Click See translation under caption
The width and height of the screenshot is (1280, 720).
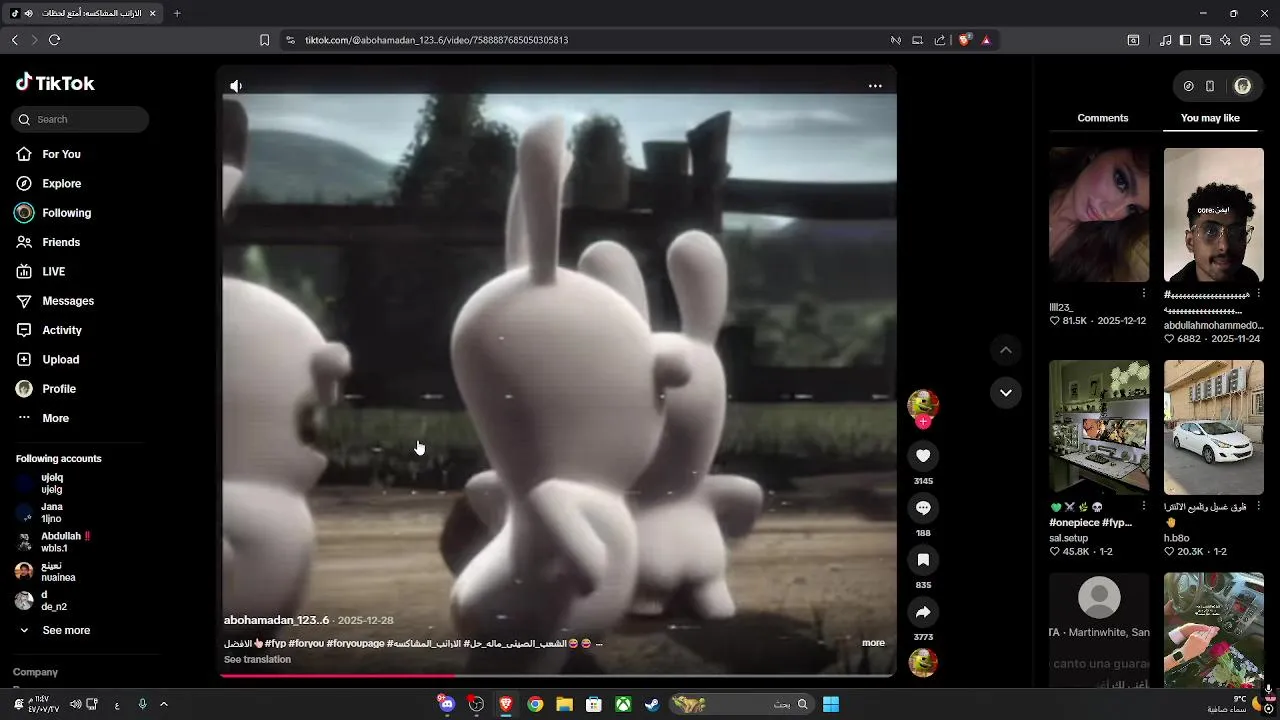(x=257, y=660)
